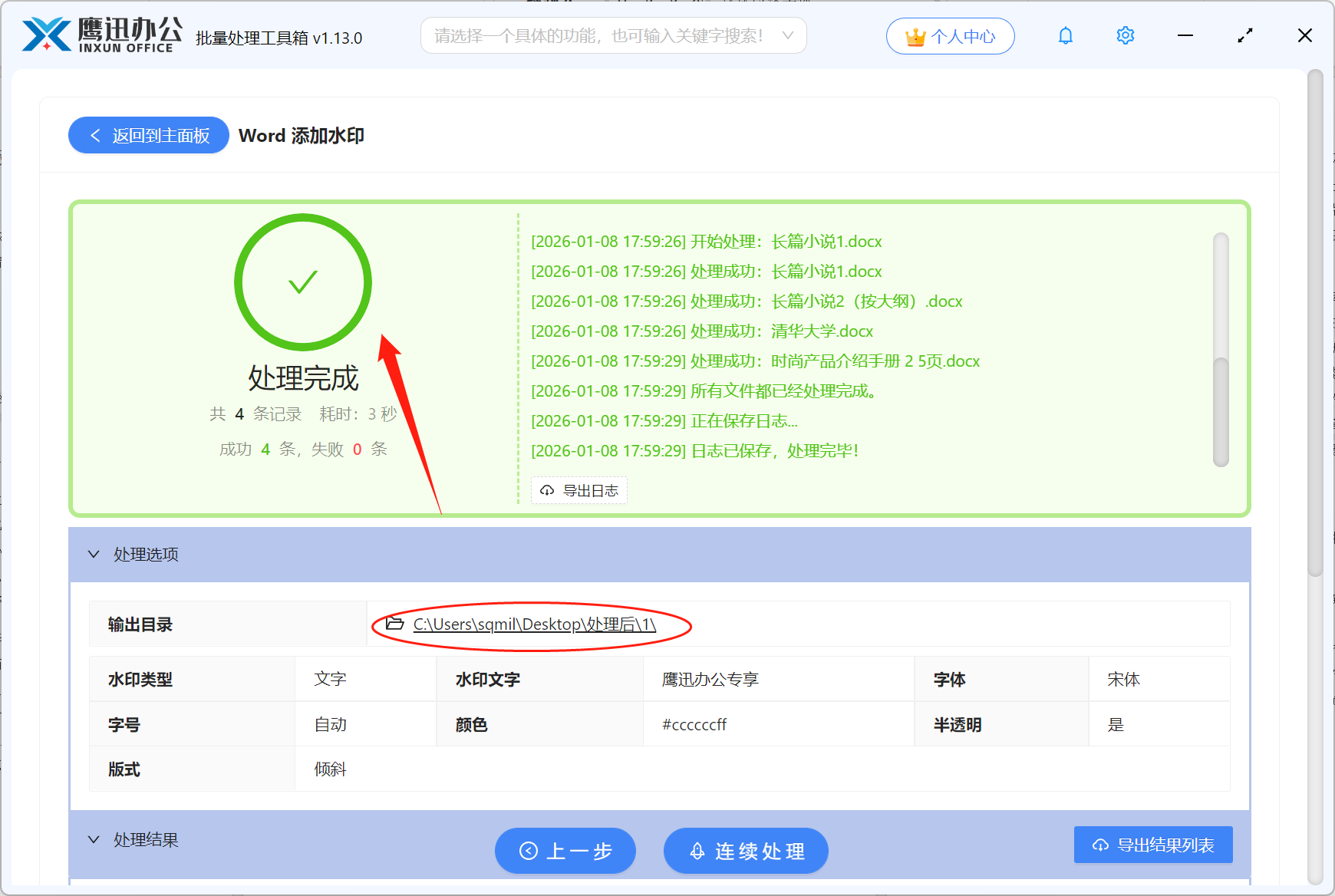Open 个人中心

(951, 35)
